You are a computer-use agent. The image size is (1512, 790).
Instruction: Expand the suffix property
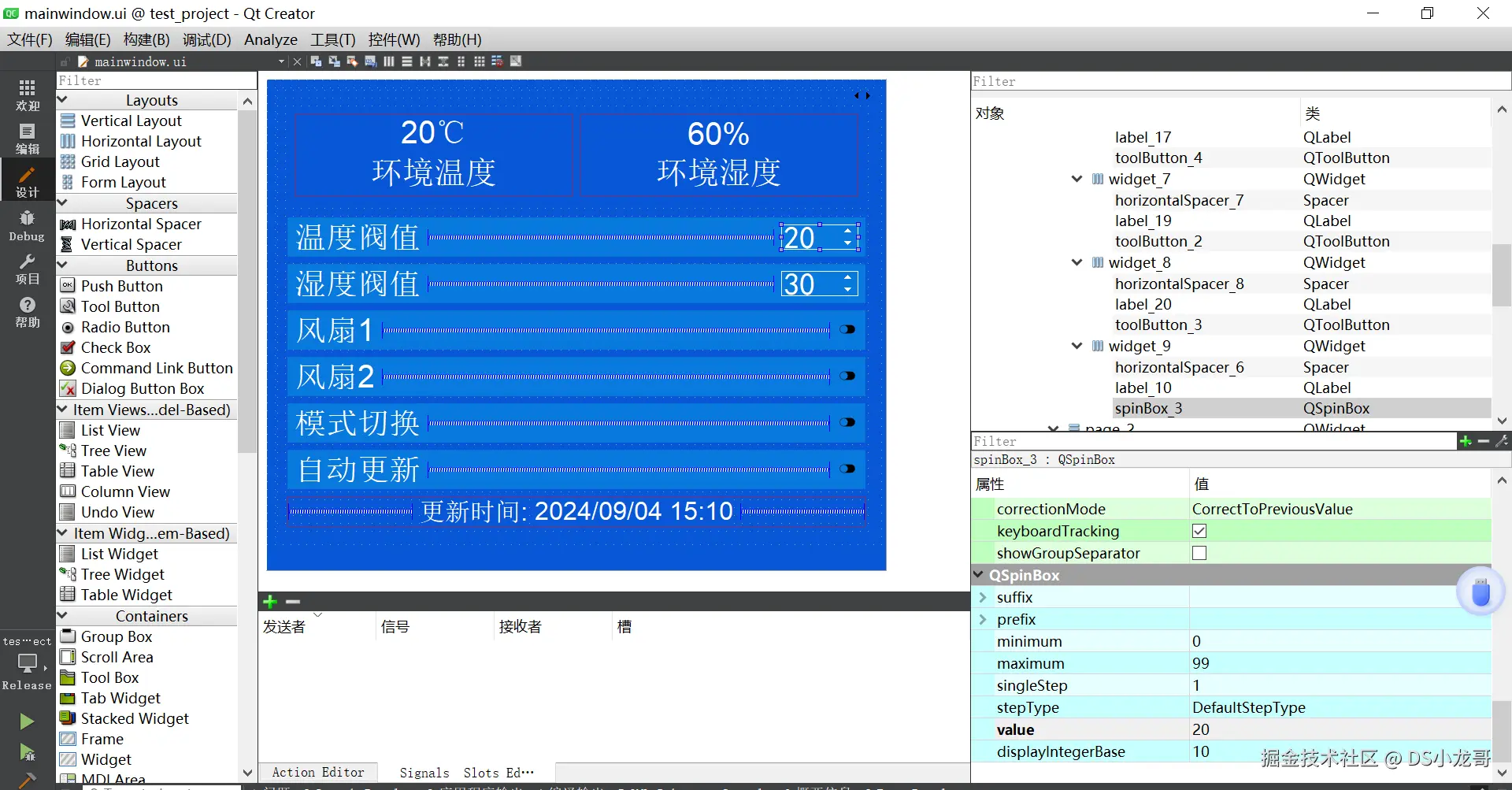(982, 597)
